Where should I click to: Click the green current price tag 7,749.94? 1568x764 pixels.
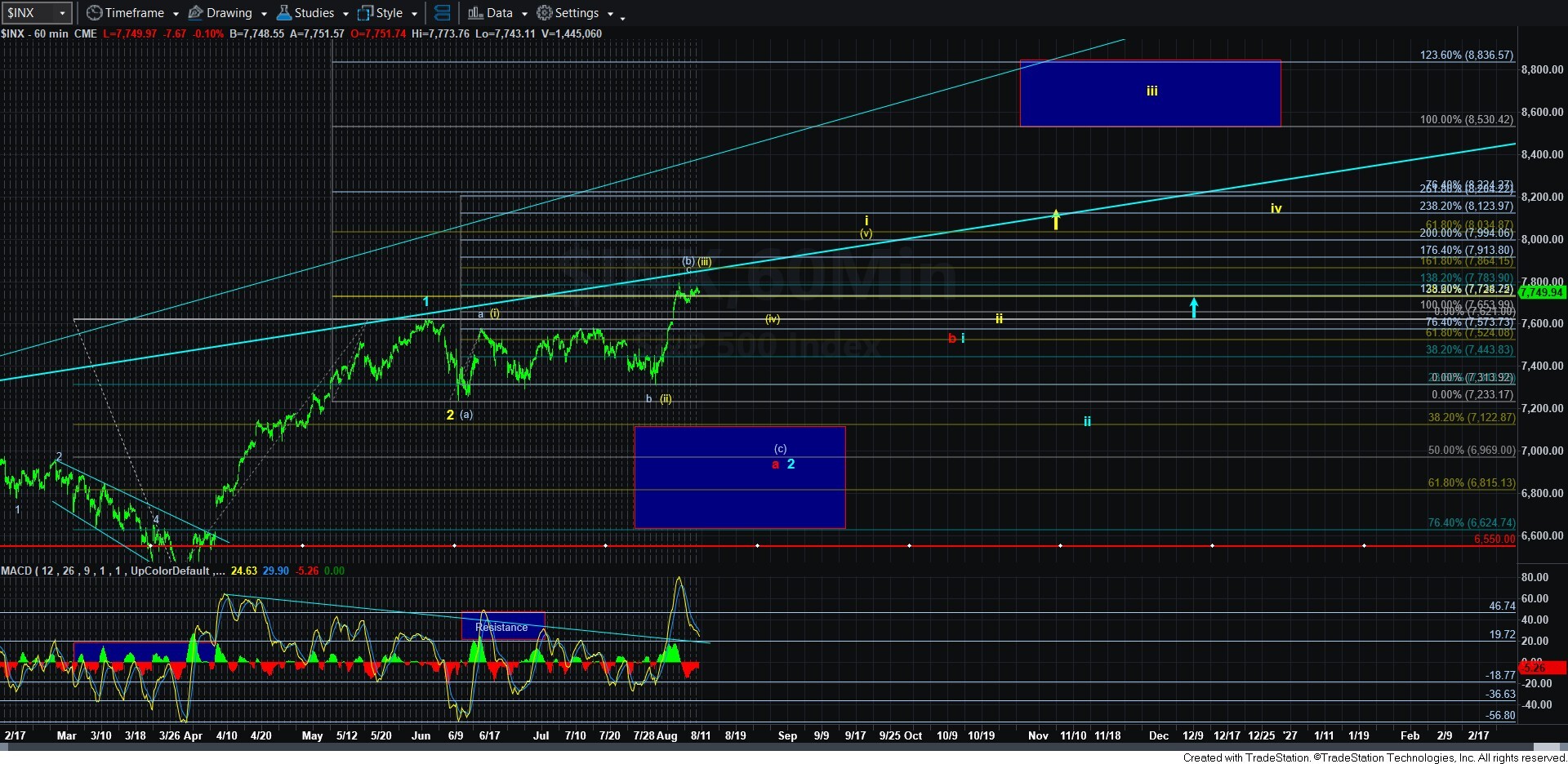1542,292
